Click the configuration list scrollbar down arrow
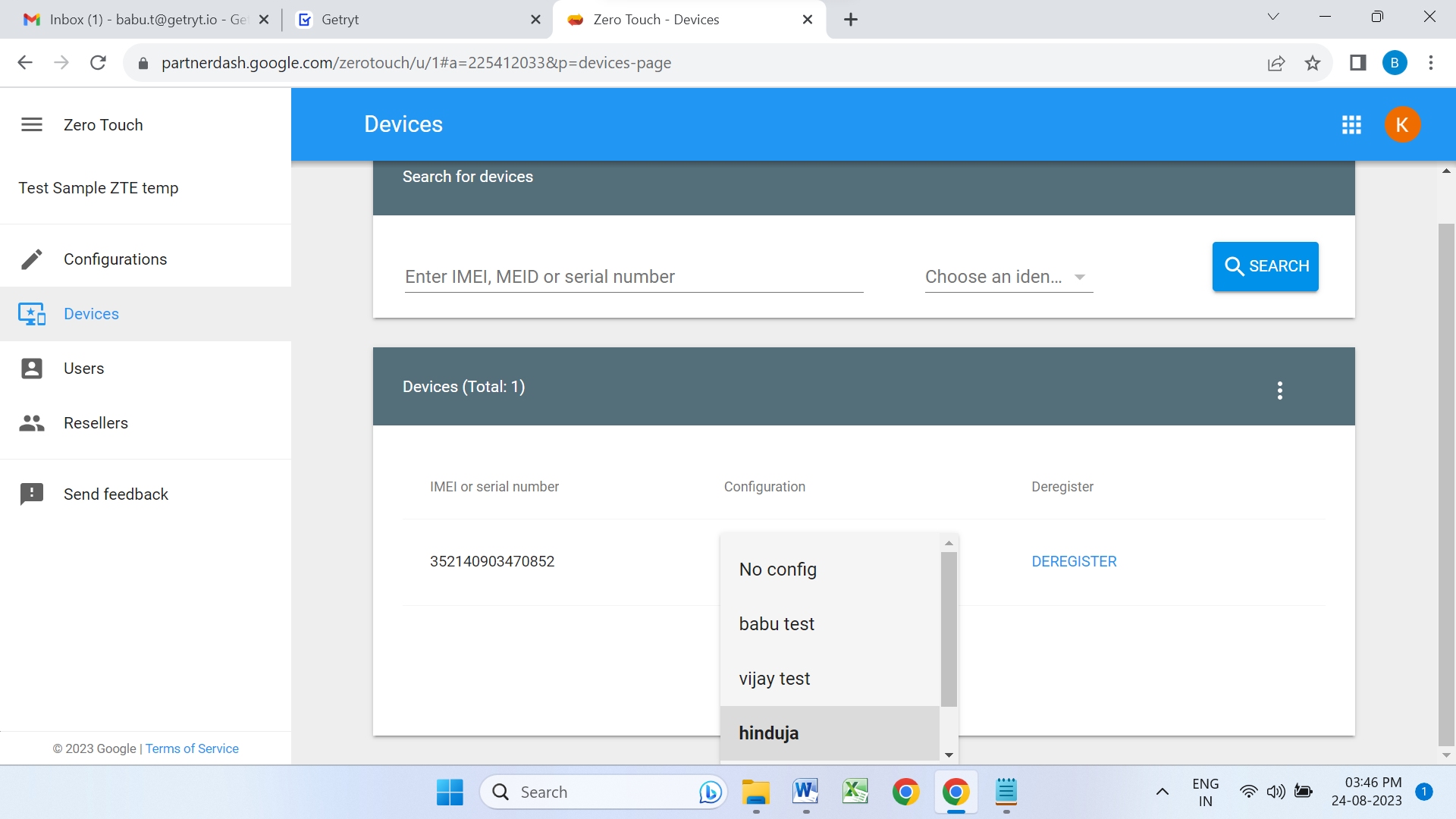The image size is (1456, 819). click(x=949, y=755)
